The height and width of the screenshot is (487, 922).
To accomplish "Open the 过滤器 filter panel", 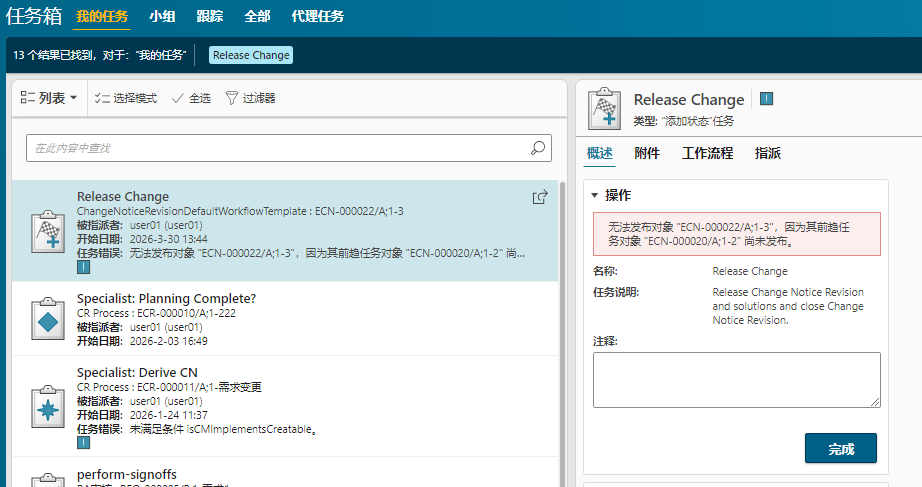I will [250, 98].
